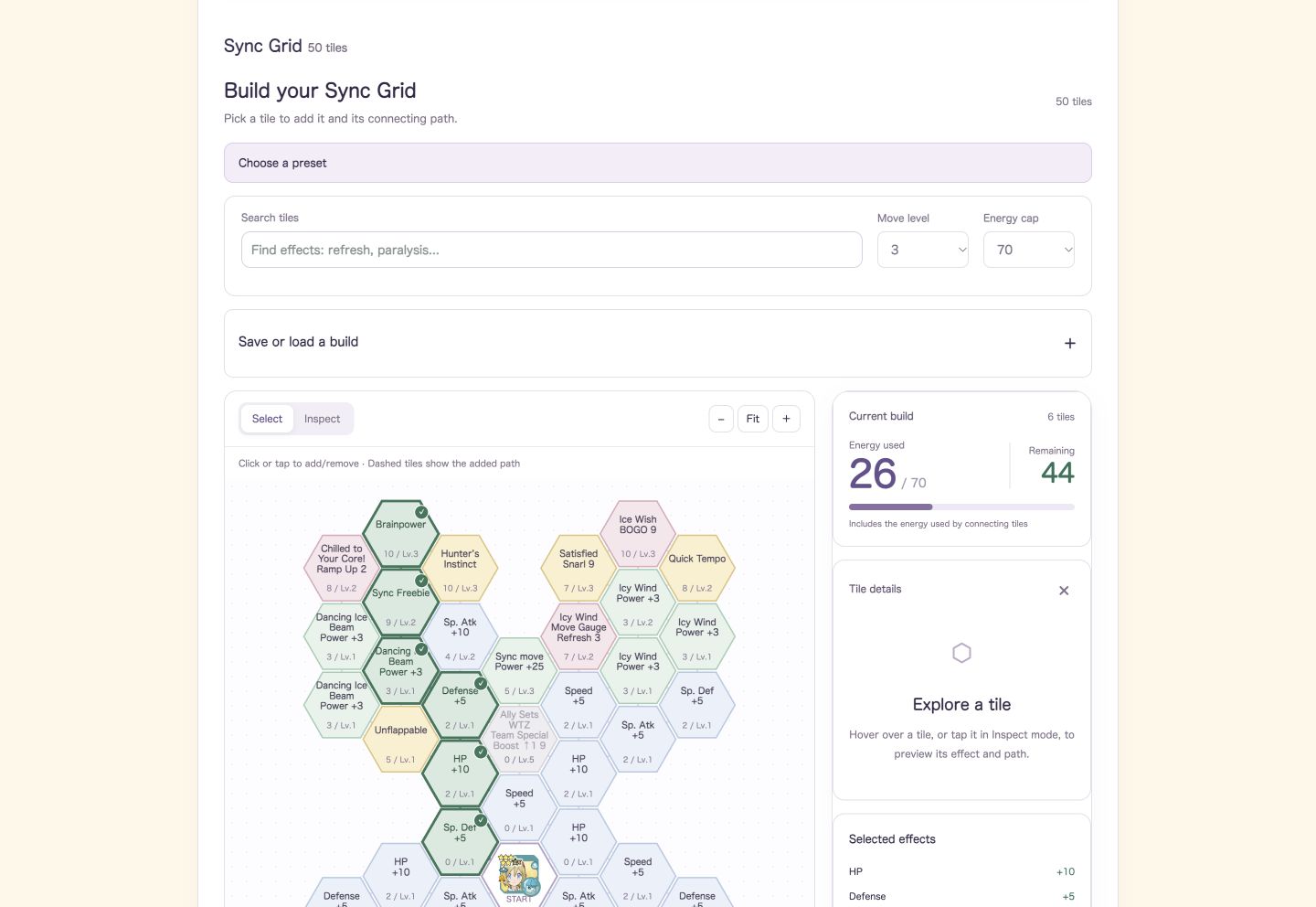Click the energy used progress bar

tap(961, 507)
